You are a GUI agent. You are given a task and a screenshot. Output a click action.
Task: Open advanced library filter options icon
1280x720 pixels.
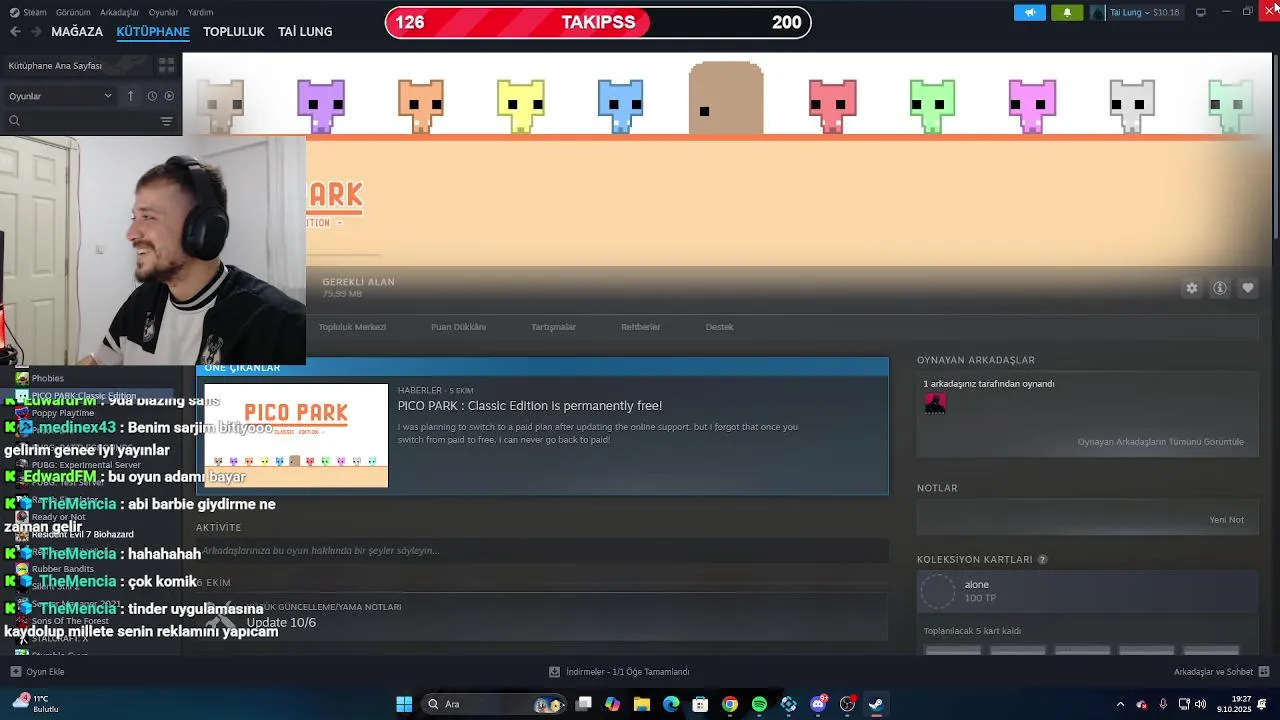(166, 121)
